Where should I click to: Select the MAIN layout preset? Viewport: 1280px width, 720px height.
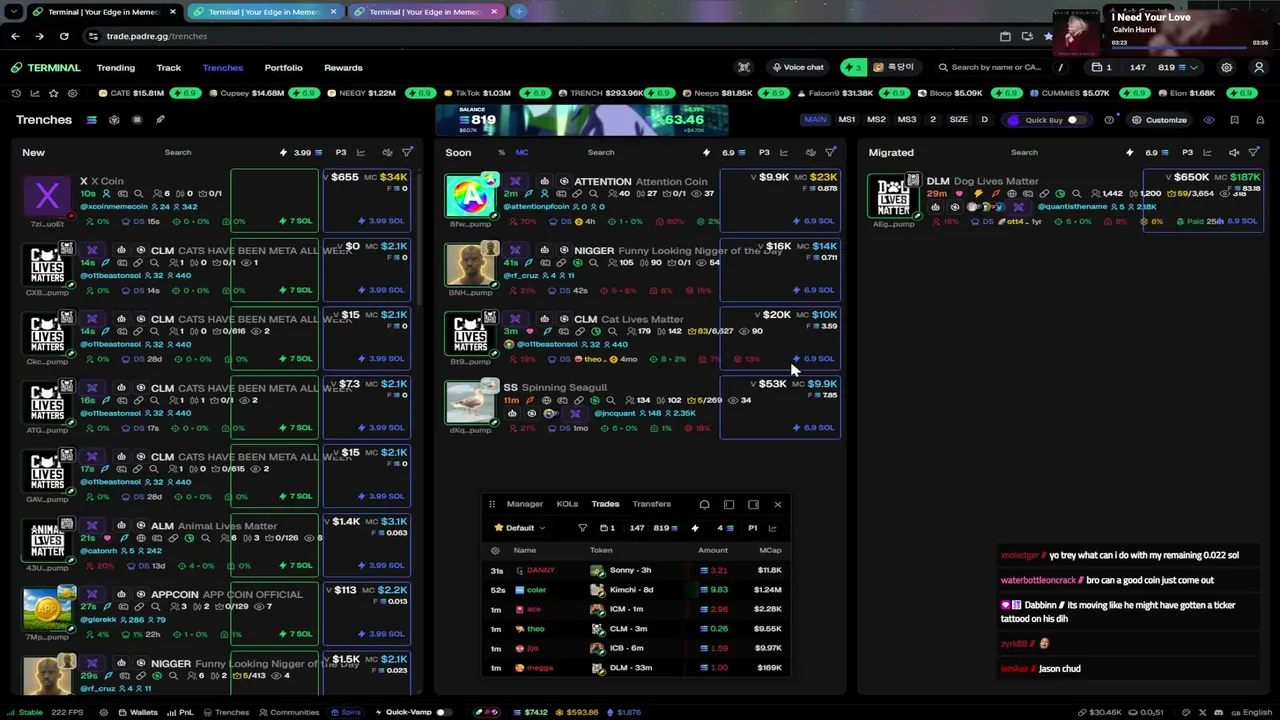point(815,120)
